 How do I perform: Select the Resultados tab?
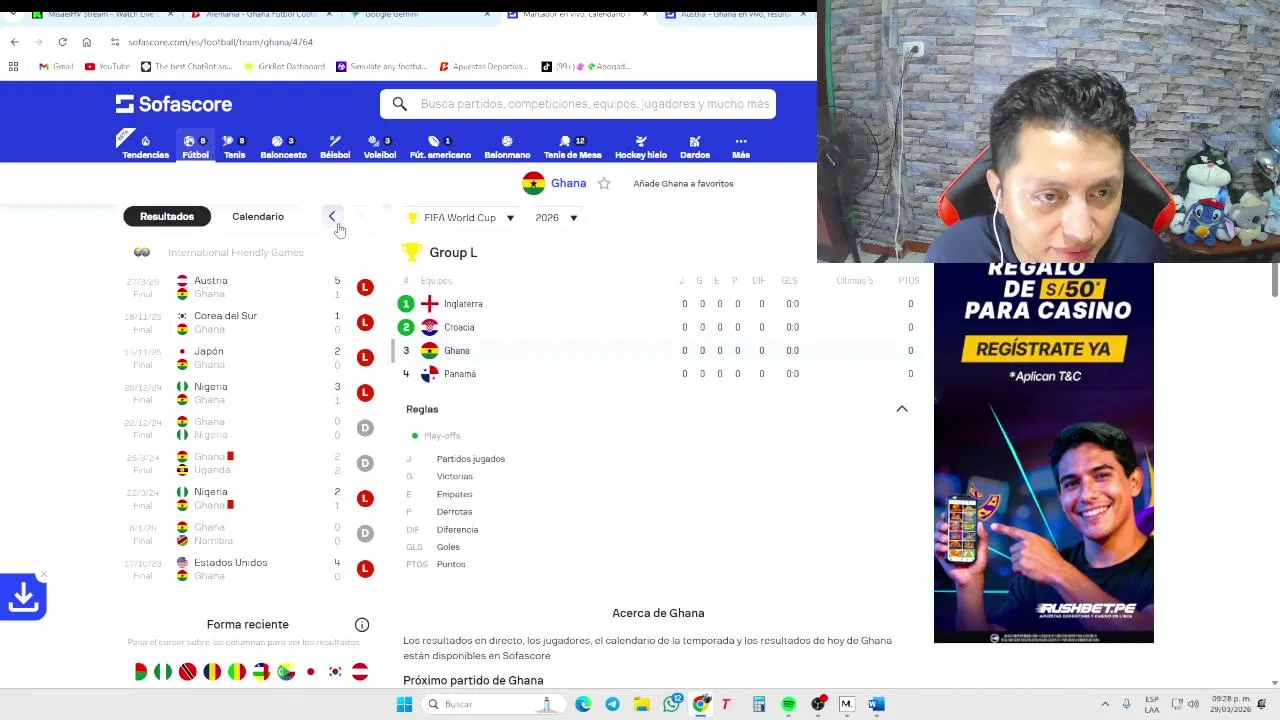pos(167,216)
